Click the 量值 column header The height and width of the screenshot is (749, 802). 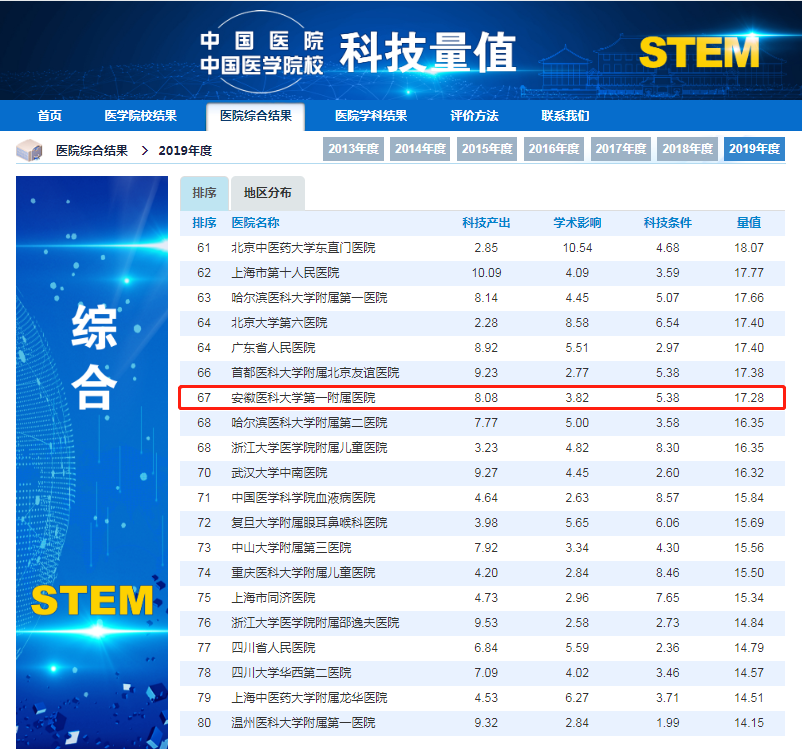749,223
